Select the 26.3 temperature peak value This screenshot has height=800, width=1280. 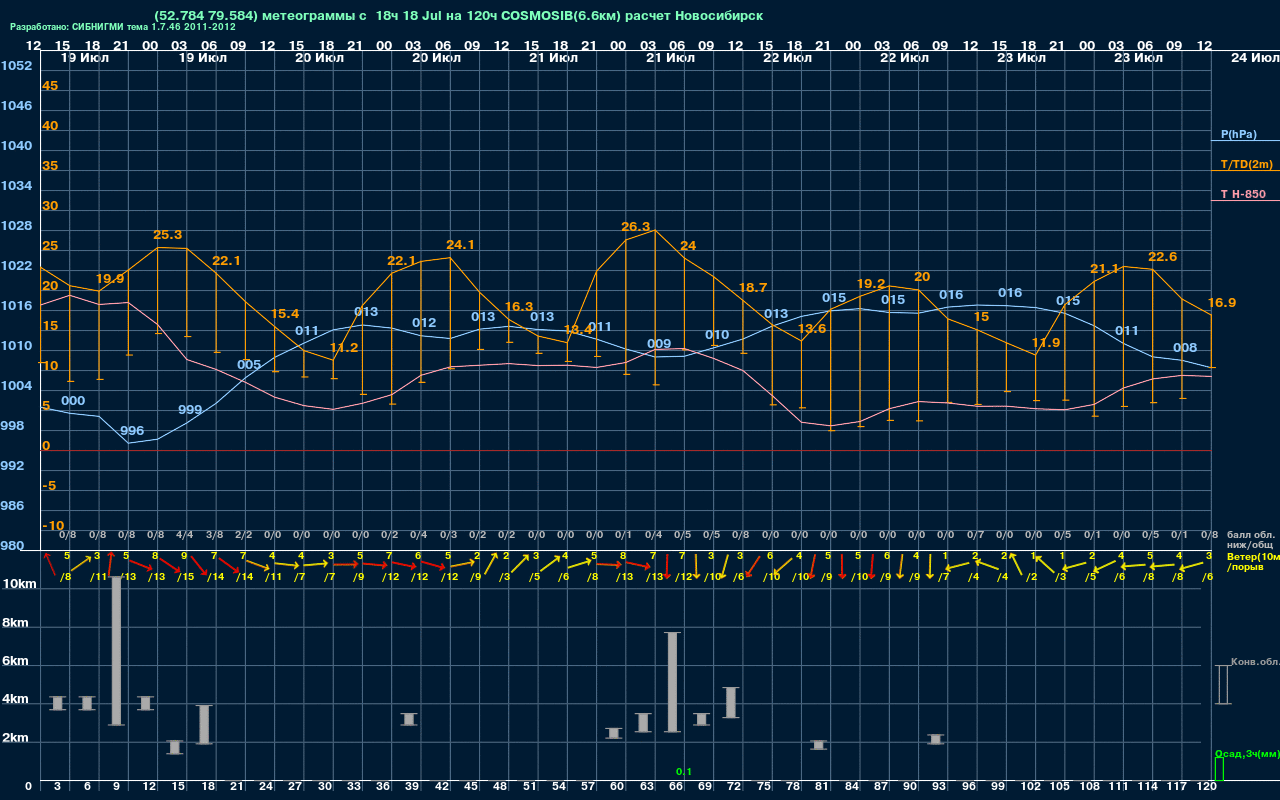point(636,227)
